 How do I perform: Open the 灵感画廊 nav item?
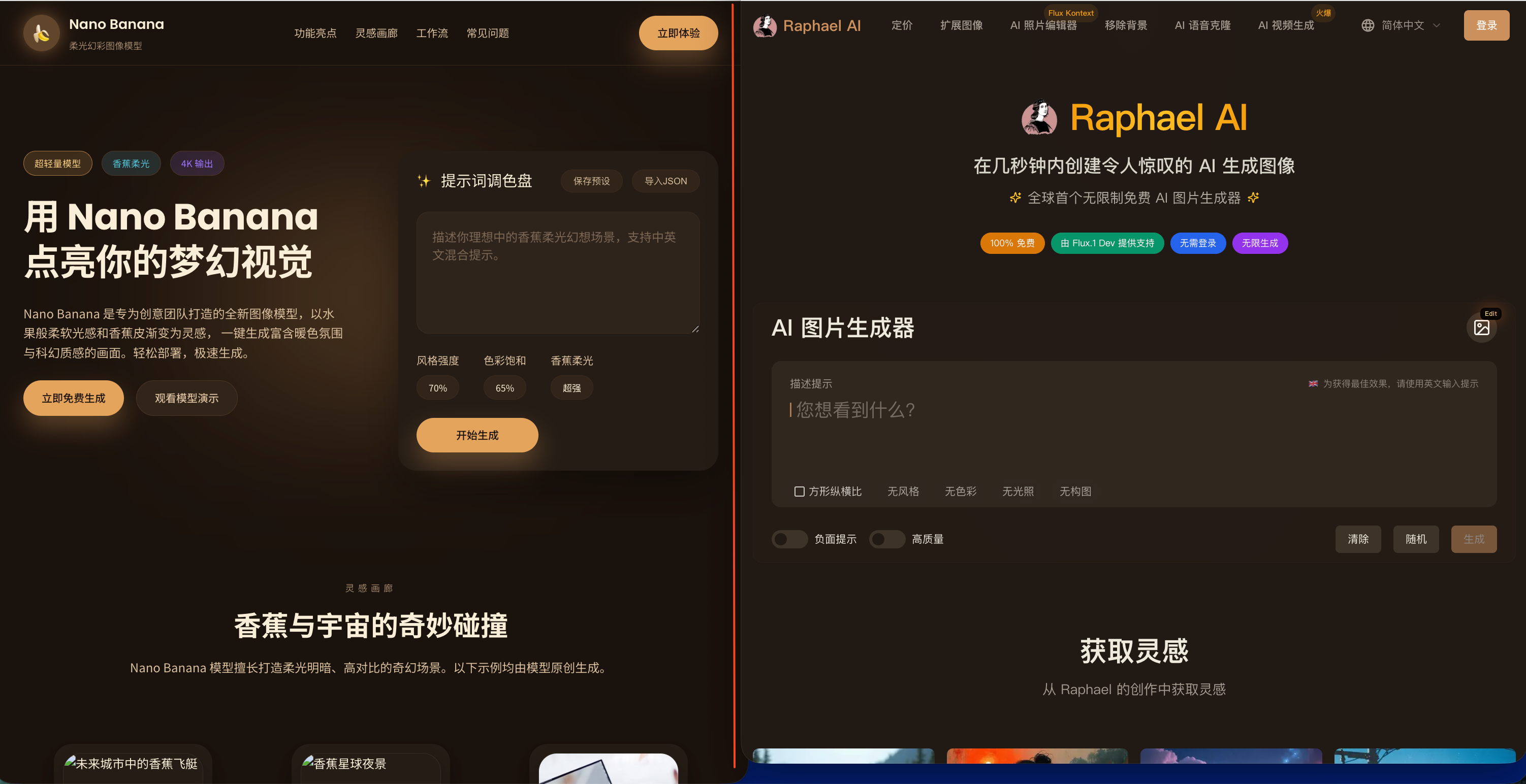[376, 33]
